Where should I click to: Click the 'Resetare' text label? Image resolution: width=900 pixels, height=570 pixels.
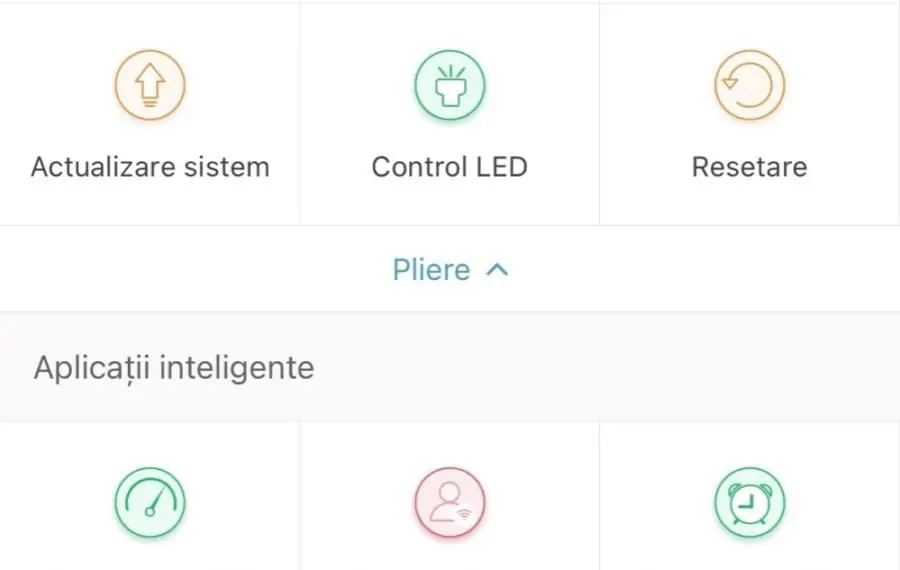[x=750, y=167]
